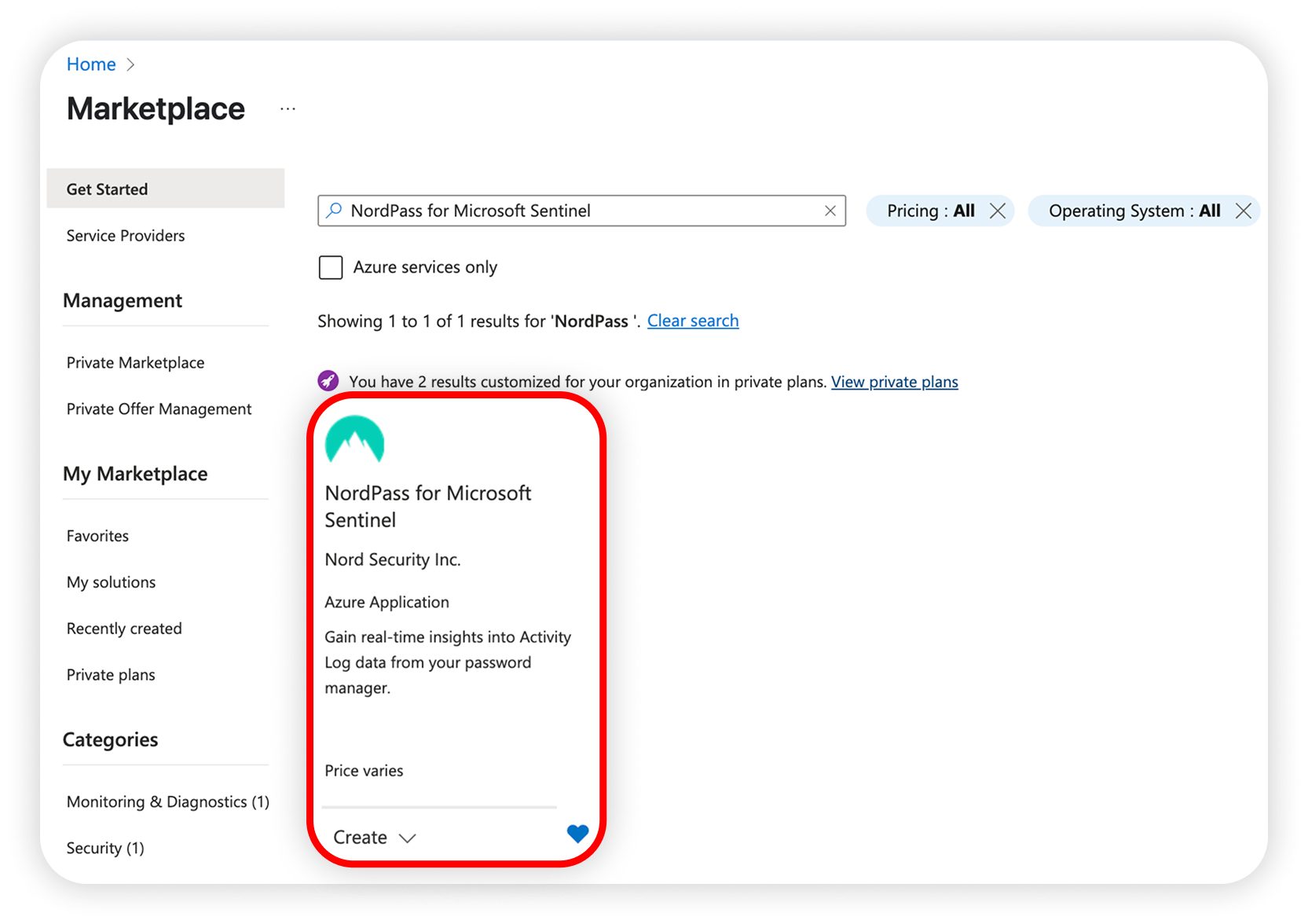Click the Gain real-time insights description
Viewport: 1308px width, 924px height.
pyautogui.click(x=448, y=662)
